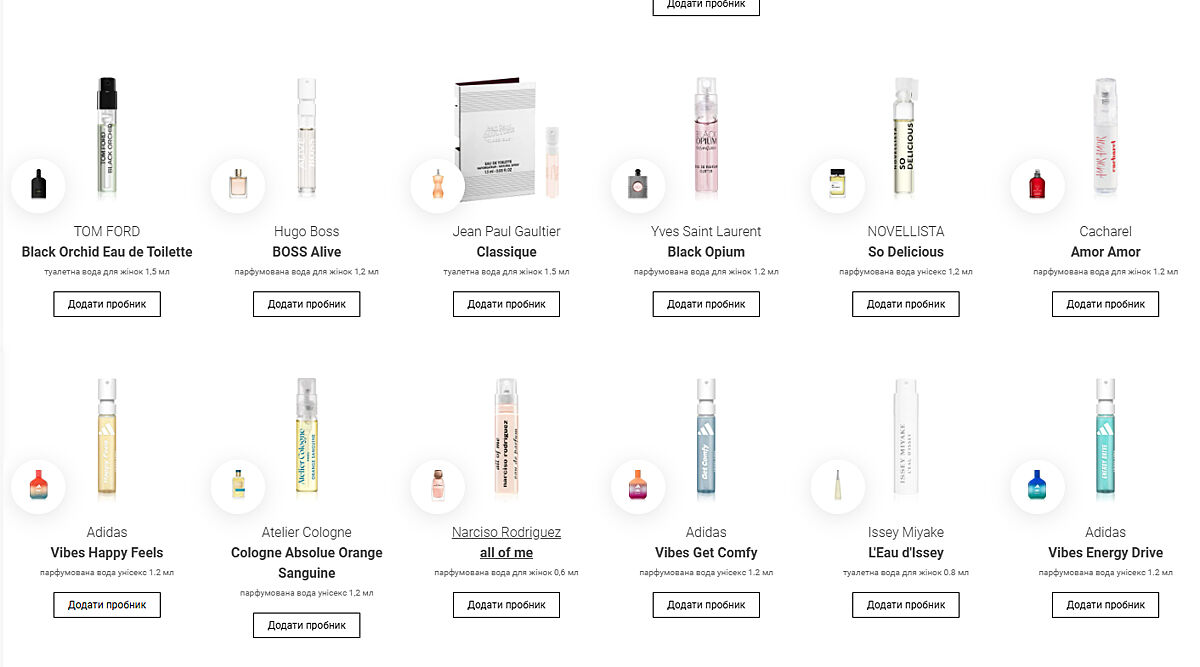Image resolution: width=1200 pixels, height=667 pixels.
Task: Add the Yves Saint Laurent Black Opium sample
Action: [x=706, y=304]
